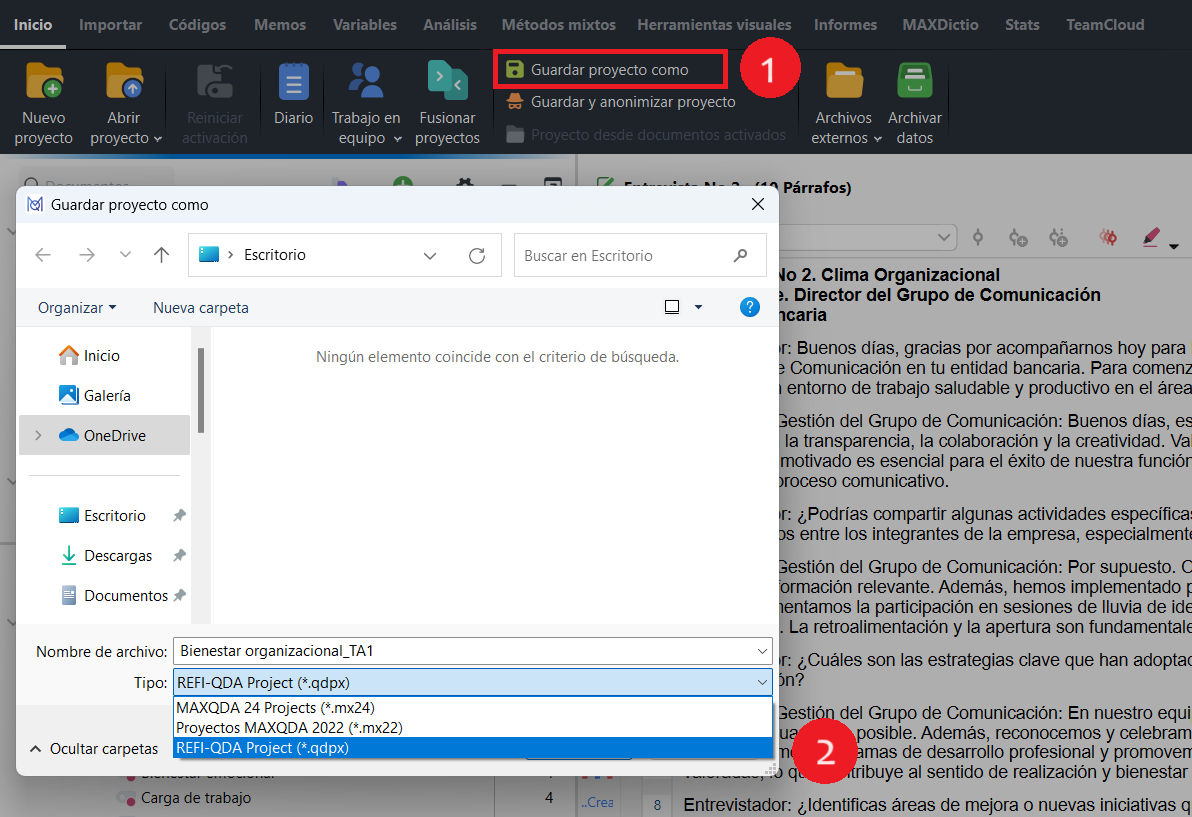This screenshot has width=1192, height=817.
Task: Expand the address bar history dropdown
Action: (x=430, y=255)
